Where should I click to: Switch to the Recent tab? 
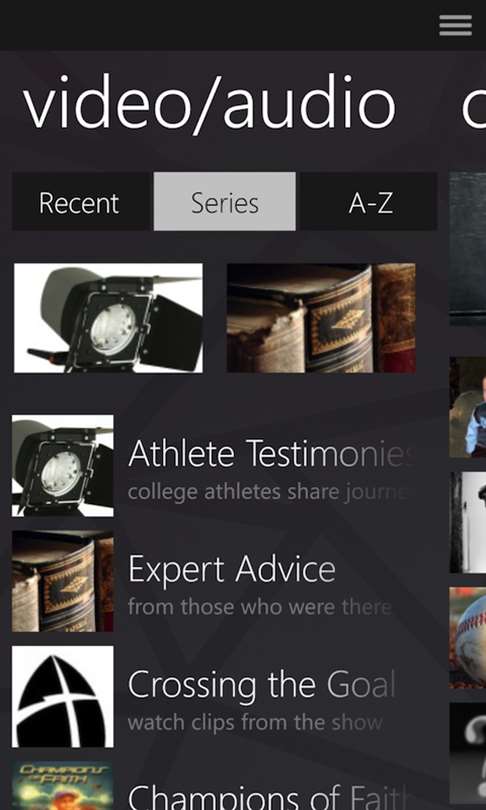(x=79, y=202)
